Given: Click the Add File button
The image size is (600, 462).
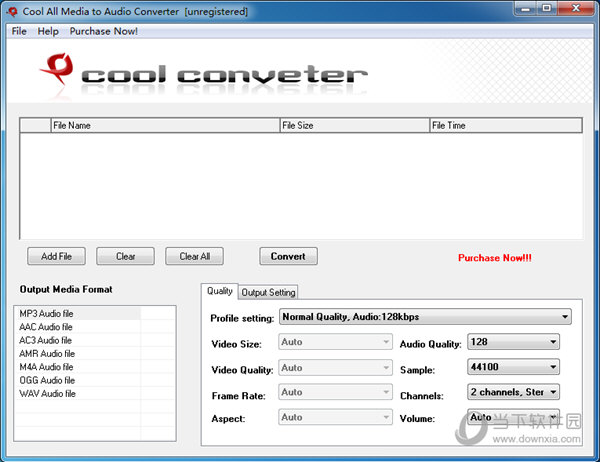Looking at the screenshot, I should (x=56, y=256).
